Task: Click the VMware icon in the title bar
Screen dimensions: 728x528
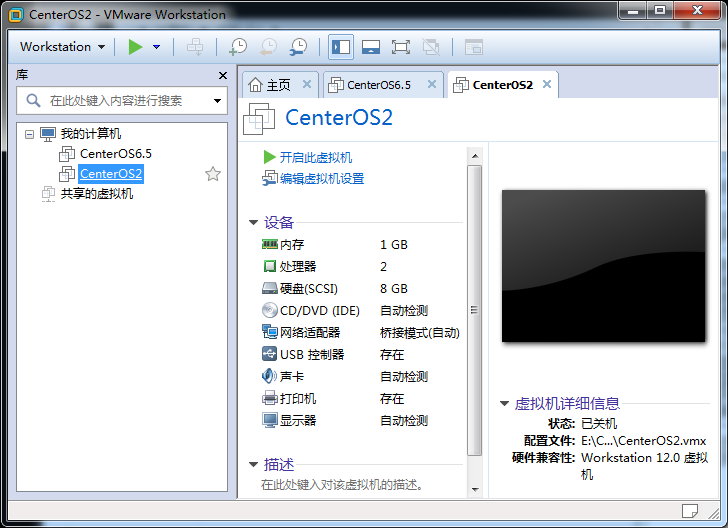Action: pyautogui.click(x=16, y=15)
